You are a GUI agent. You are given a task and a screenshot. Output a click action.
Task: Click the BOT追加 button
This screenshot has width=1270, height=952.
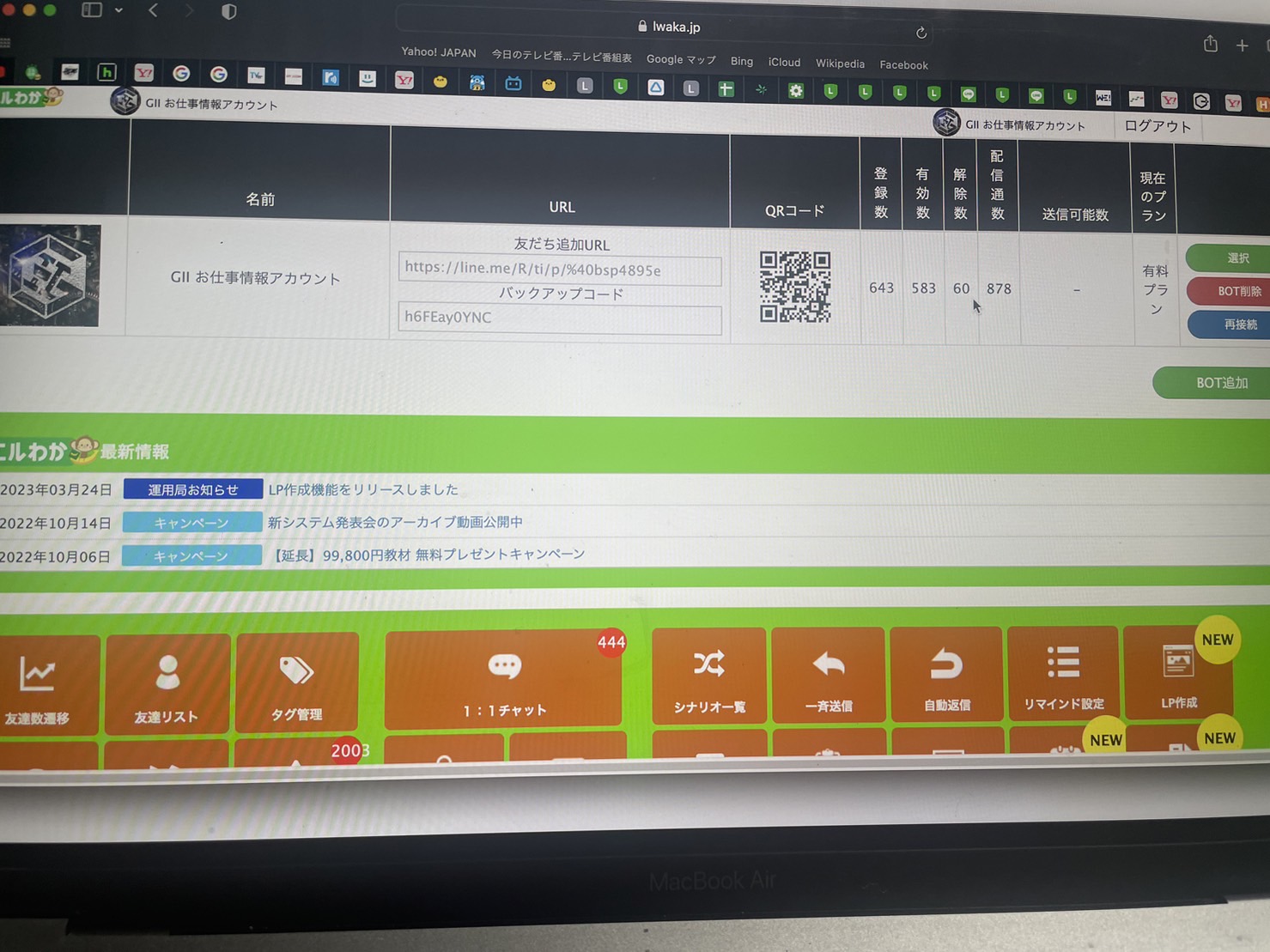[x=1212, y=382]
